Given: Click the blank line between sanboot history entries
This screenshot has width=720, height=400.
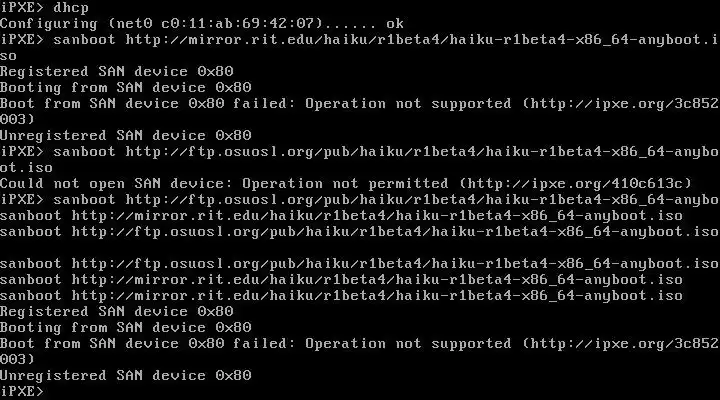Looking at the screenshot, I should click(360, 248).
